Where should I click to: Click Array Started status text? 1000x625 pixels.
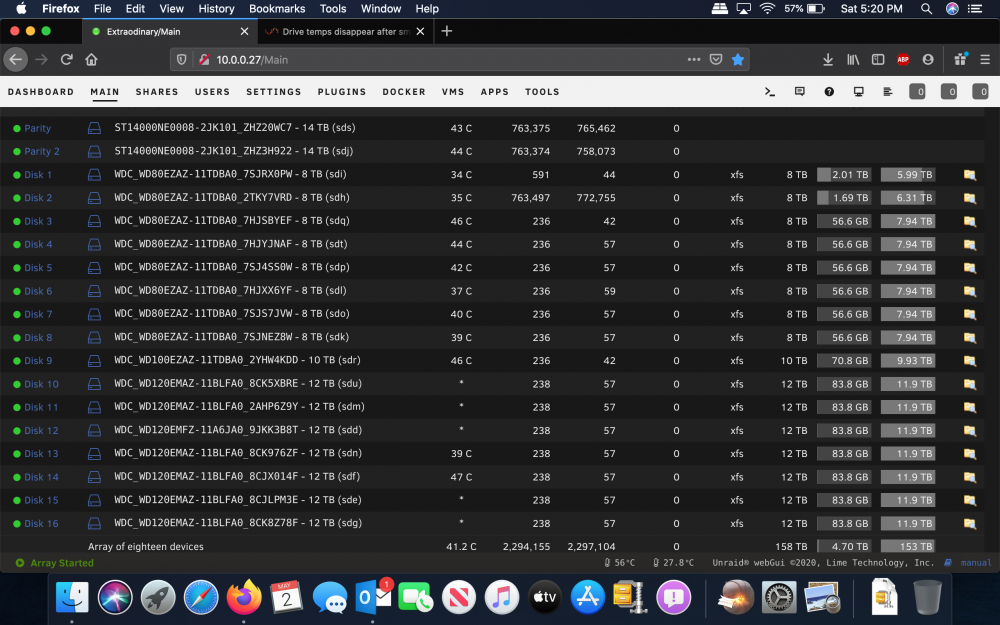pyautogui.click(x=62, y=563)
